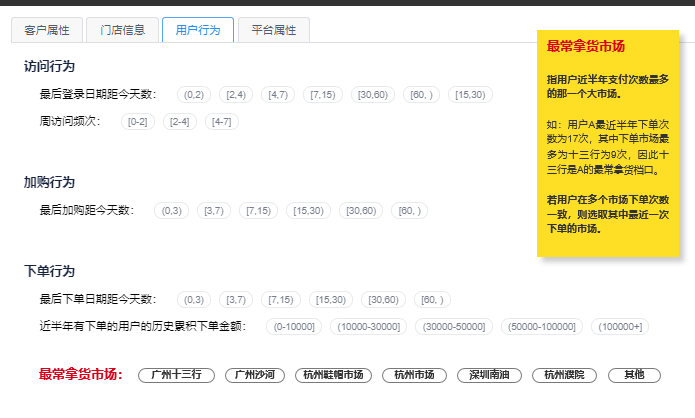This screenshot has height=418, width=695.
Task: Click the 近半年有下单的用户的历史累积下单金额 label
Action: pyautogui.click(x=142, y=326)
